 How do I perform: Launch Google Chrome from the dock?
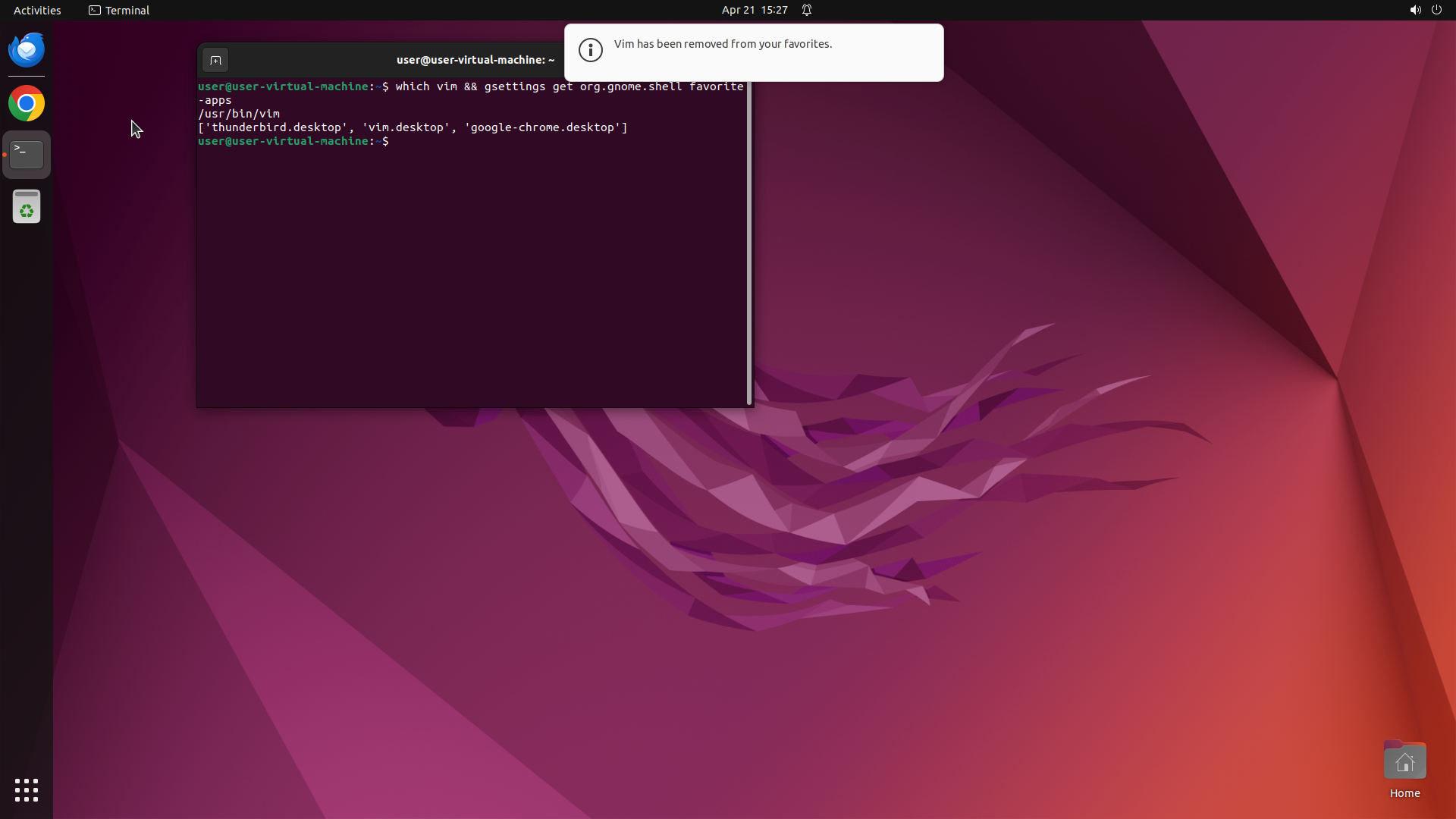point(27,104)
